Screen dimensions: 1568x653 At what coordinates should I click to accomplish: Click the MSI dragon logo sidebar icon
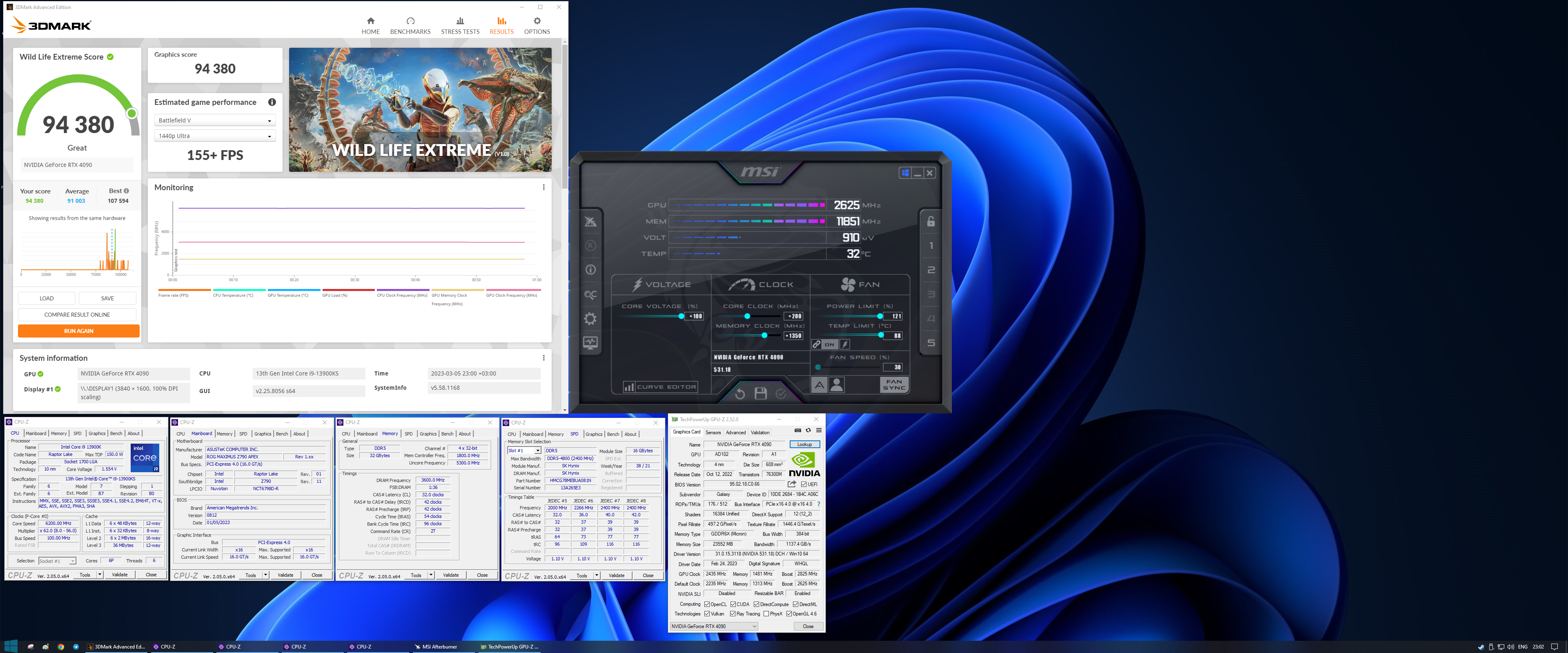tap(590, 222)
